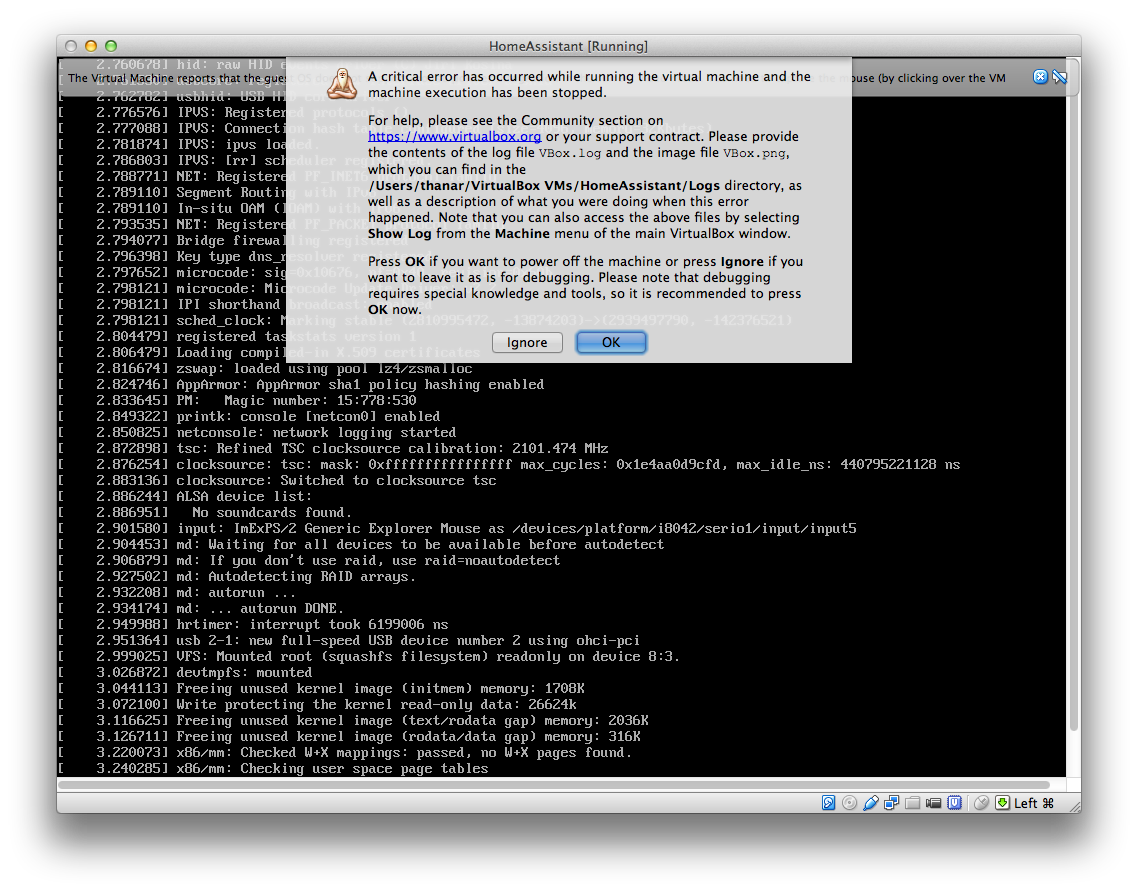Image resolution: width=1138 pixels, height=892 pixels.
Task: Click Ignore to keep VM for debugging
Action: [x=527, y=343]
